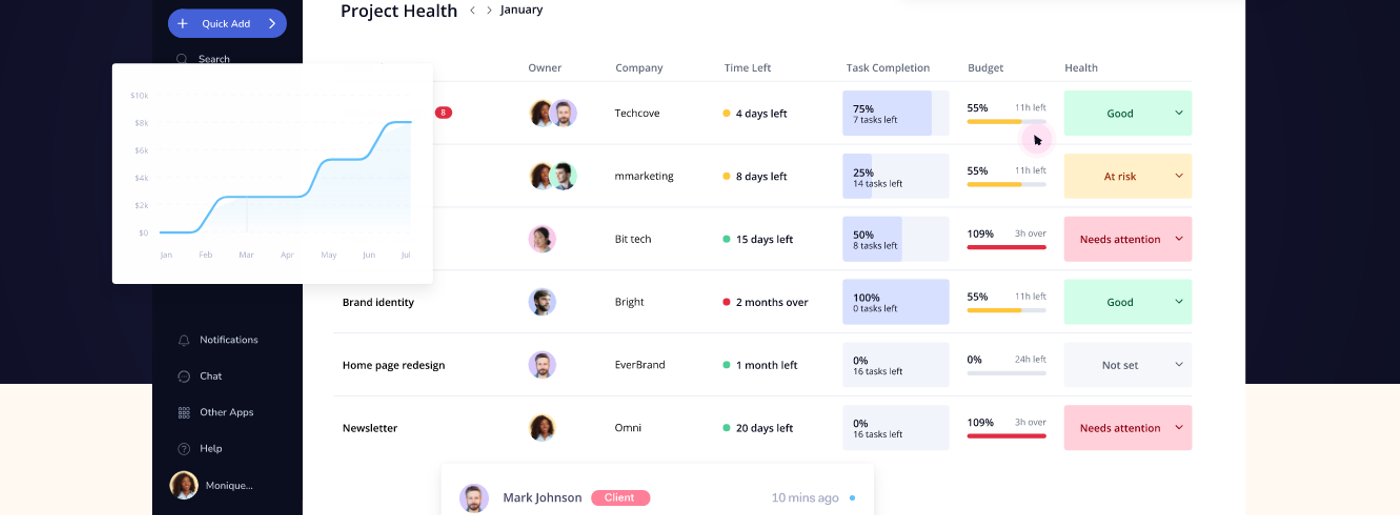1400x515 pixels.
Task: Click the Search magnifier icon
Action: (x=182, y=59)
